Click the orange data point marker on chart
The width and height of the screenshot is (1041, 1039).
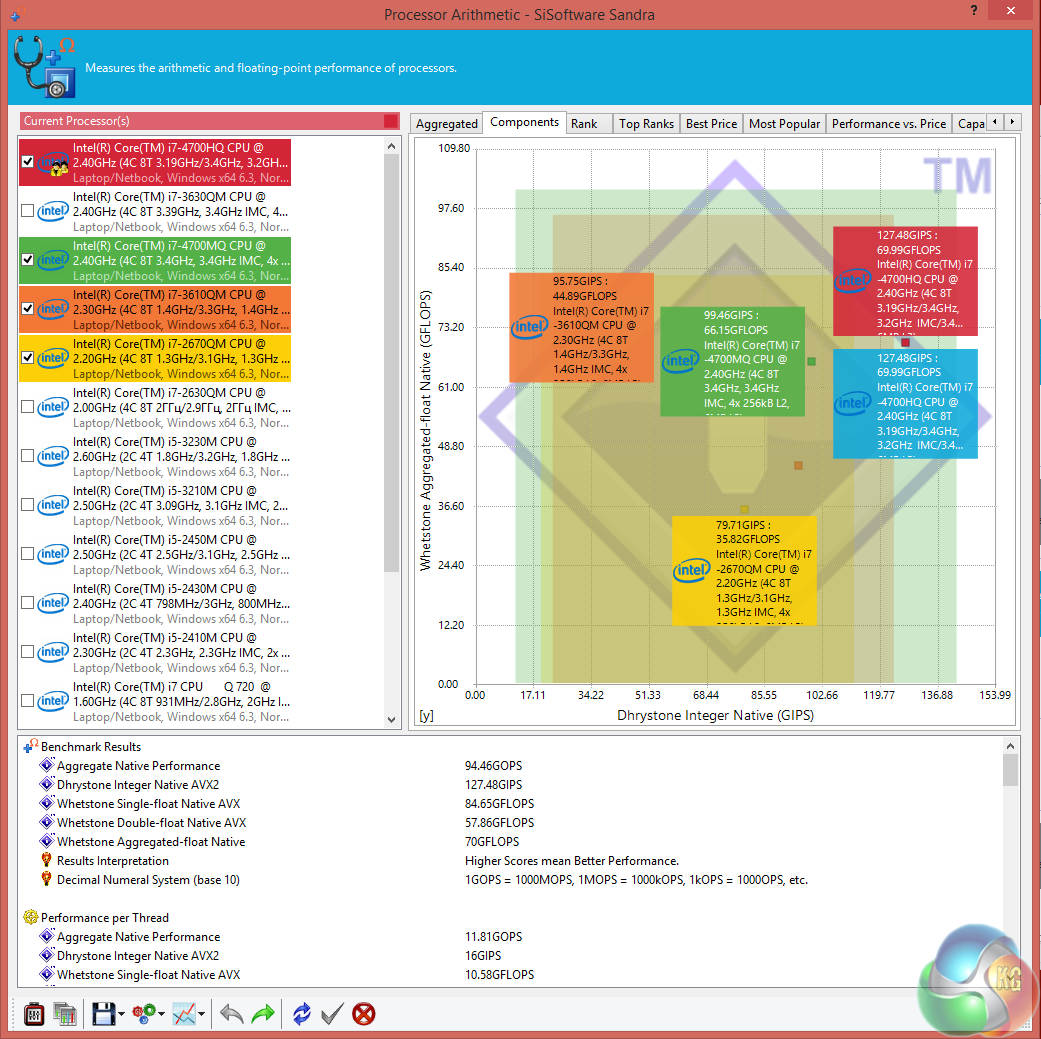[799, 465]
